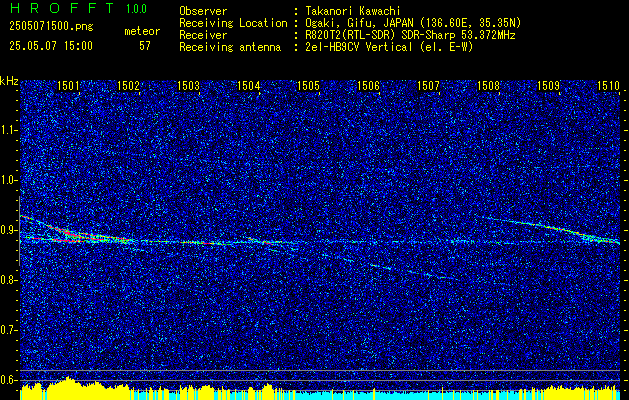The width and height of the screenshot is (629, 400).
Task: Click the 1507 time marker
Action: tap(428, 86)
